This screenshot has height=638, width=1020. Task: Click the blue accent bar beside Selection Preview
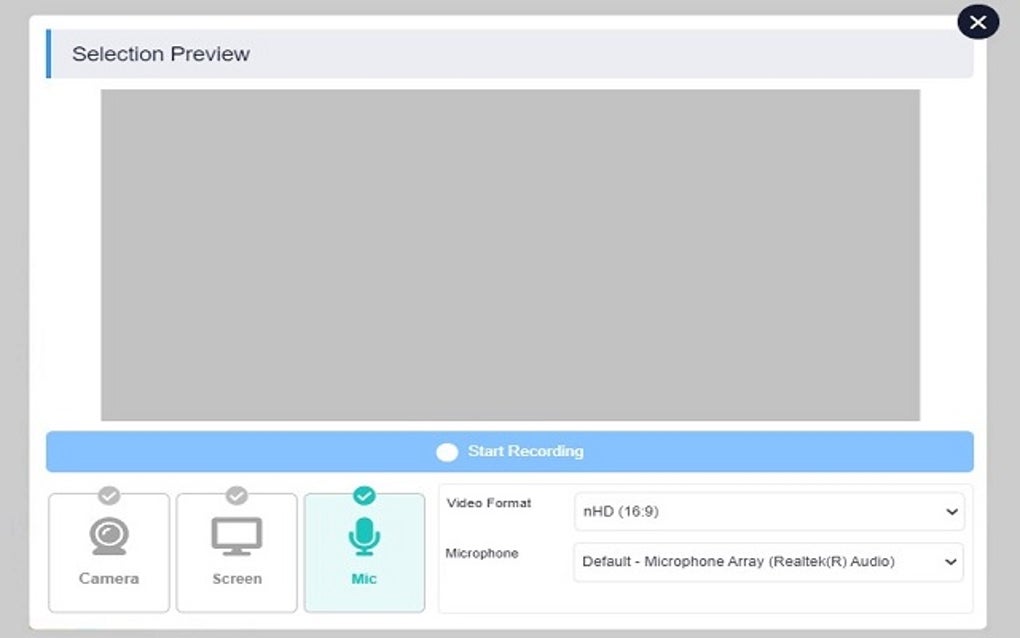point(47,54)
